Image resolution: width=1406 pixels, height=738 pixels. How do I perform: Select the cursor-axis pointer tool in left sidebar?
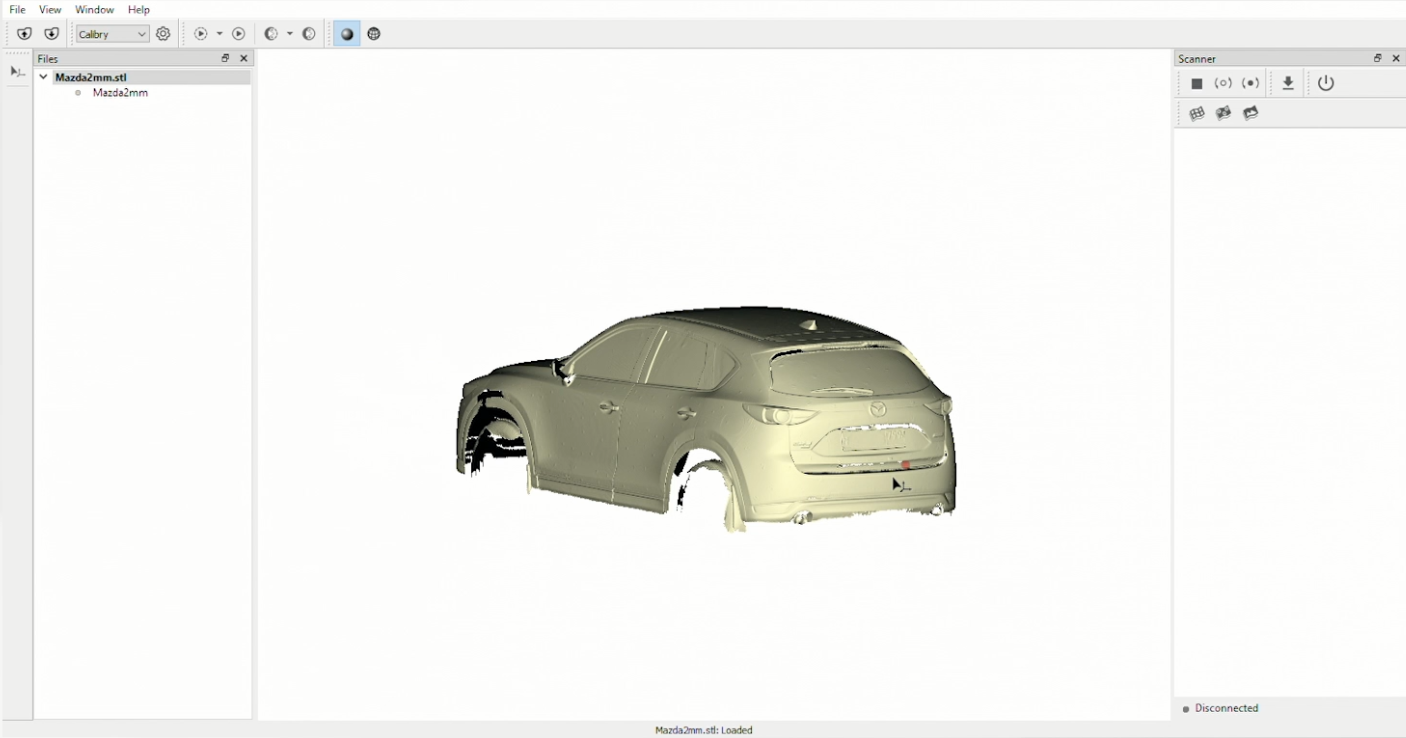(17, 72)
